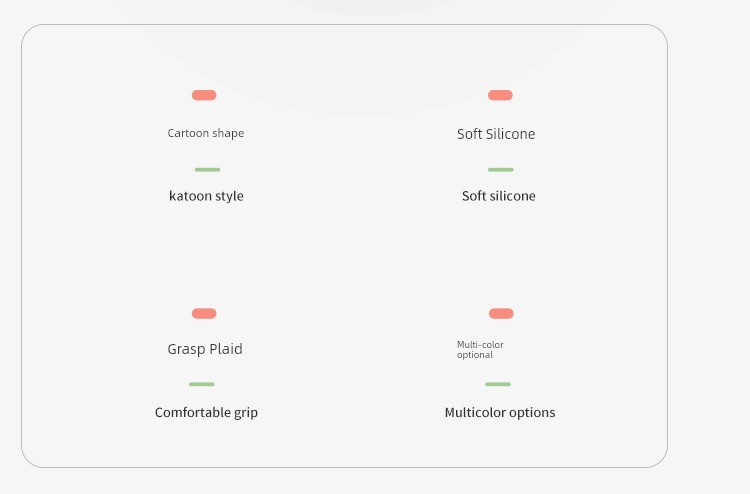Click the green bar above katoon style

208,170
